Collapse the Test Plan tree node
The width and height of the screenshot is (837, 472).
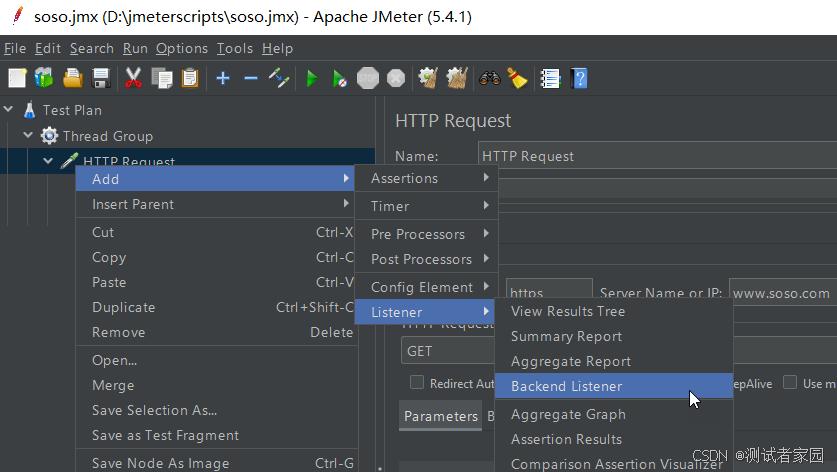tap(8, 109)
